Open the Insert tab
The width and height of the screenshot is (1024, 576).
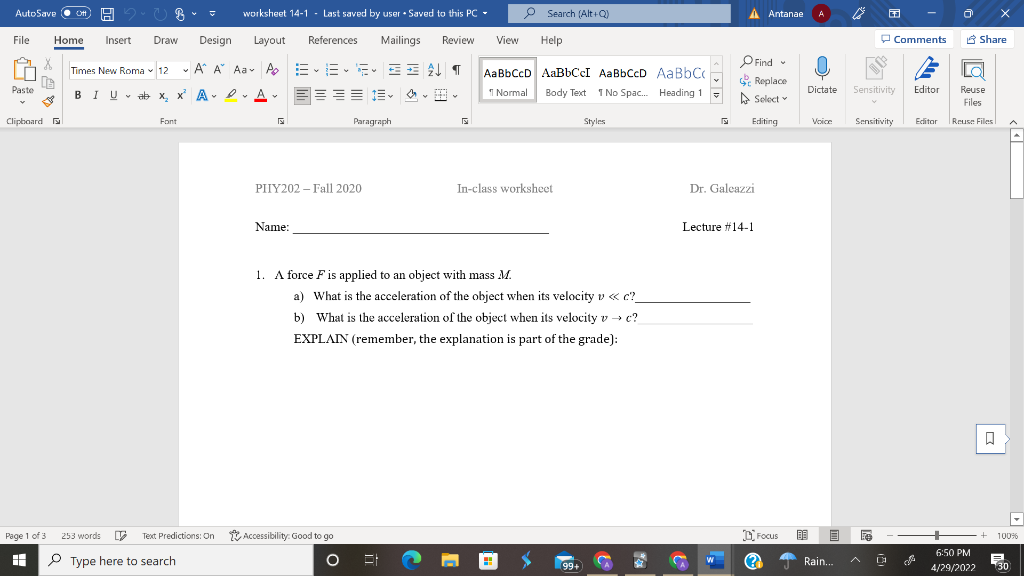pos(118,40)
